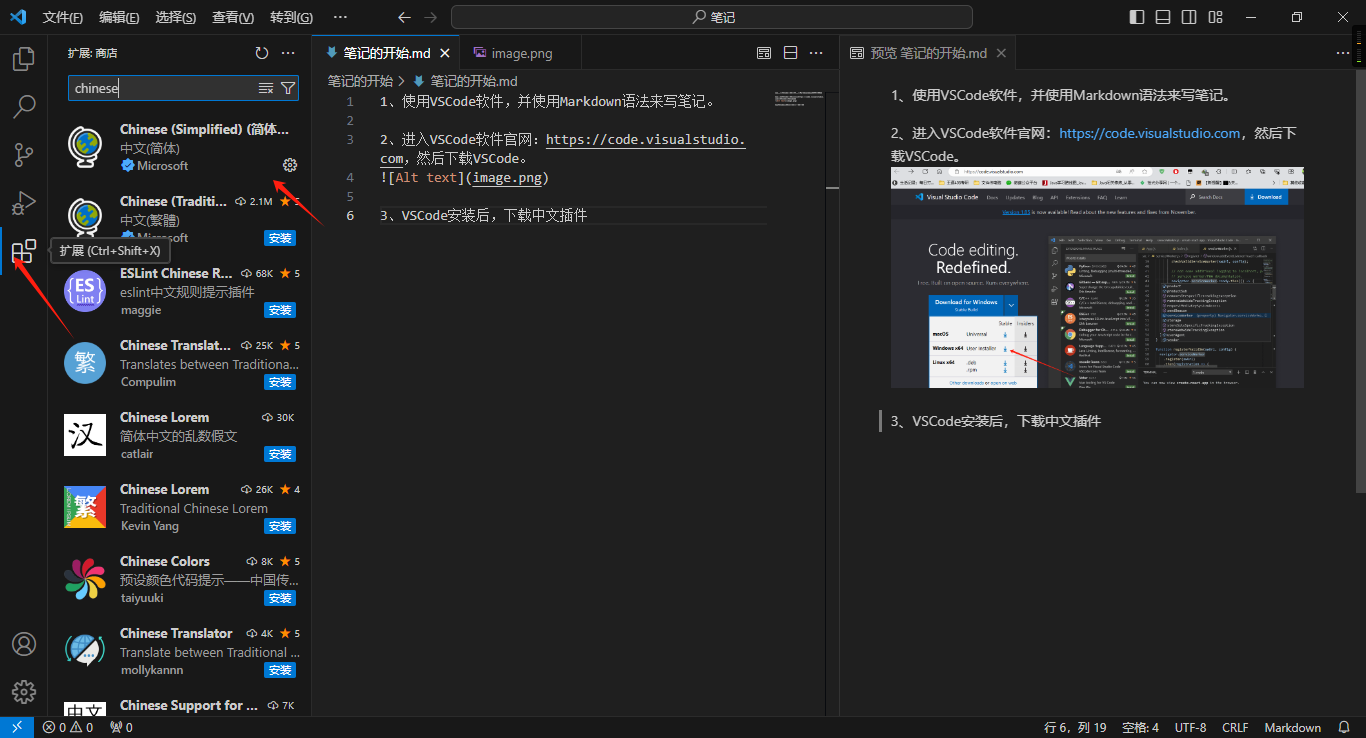Change file encoding via UTF-8
This screenshot has height=738, width=1366.
pyautogui.click(x=1190, y=728)
